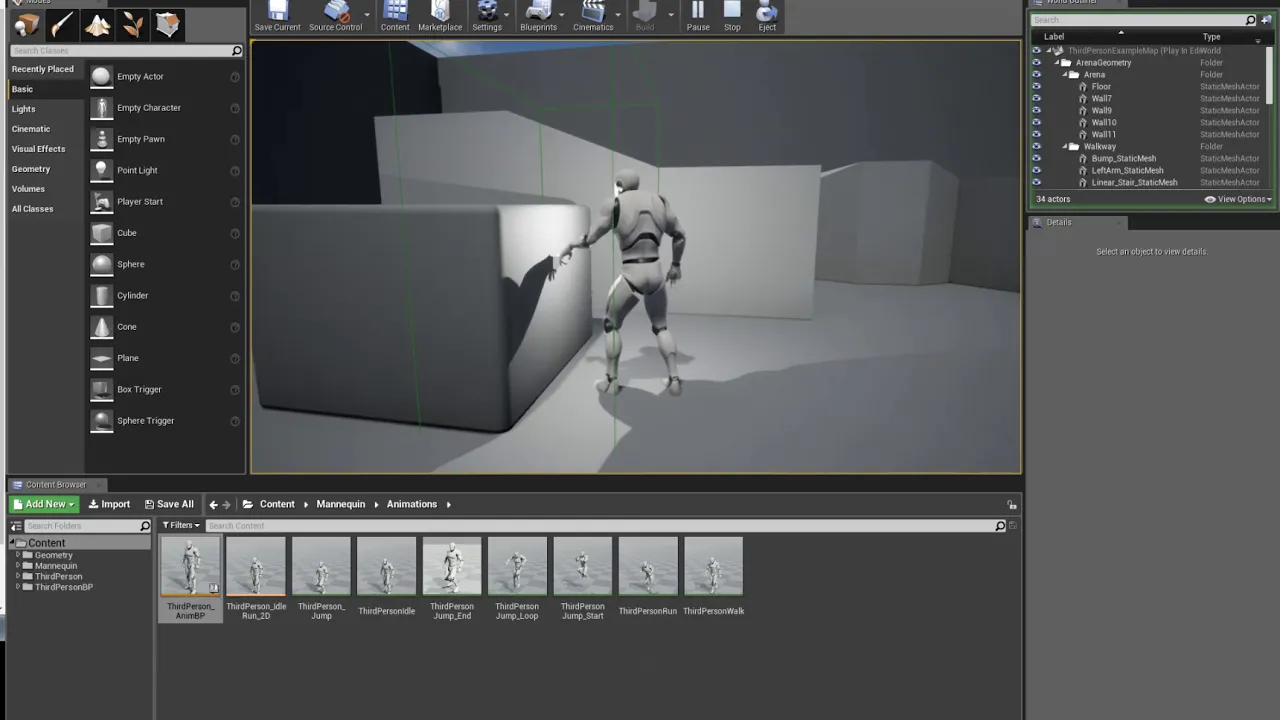Open the Add New dropdown
This screenshot has width=1280, height=720.
[44, 504]
